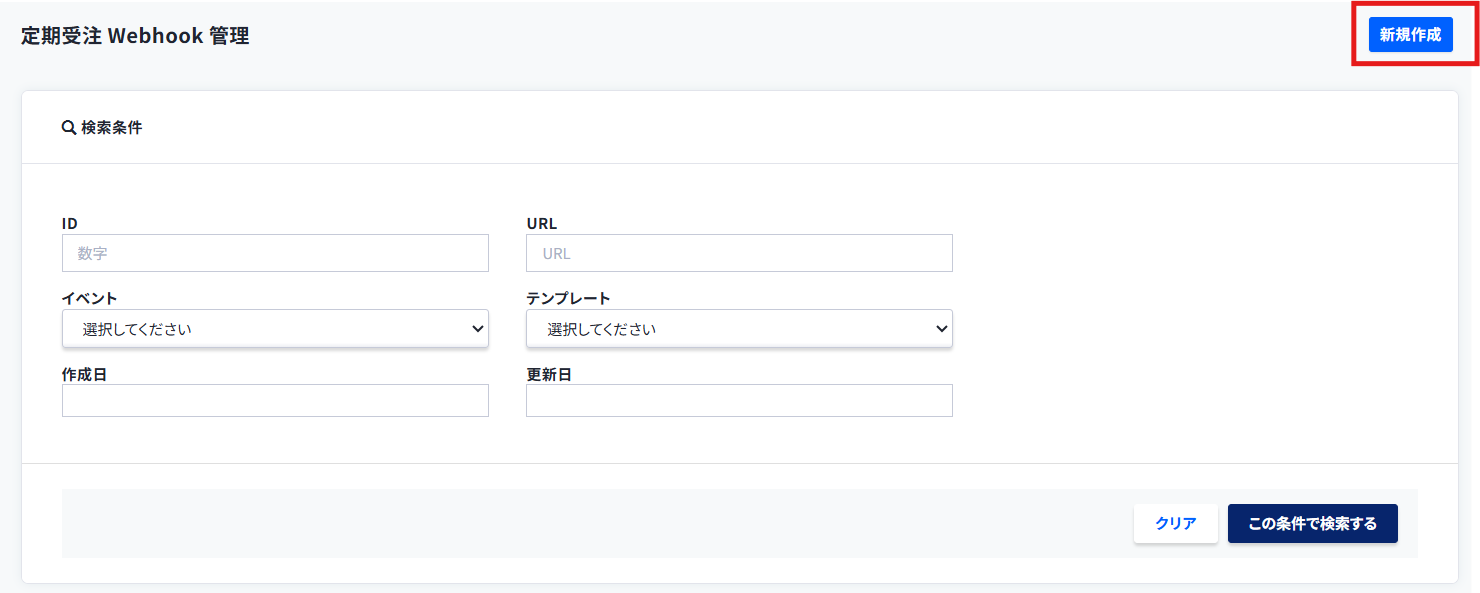Click the 定期受注 Webhook 管理 page title
The image size is (1480, 593).
point(135,36)
